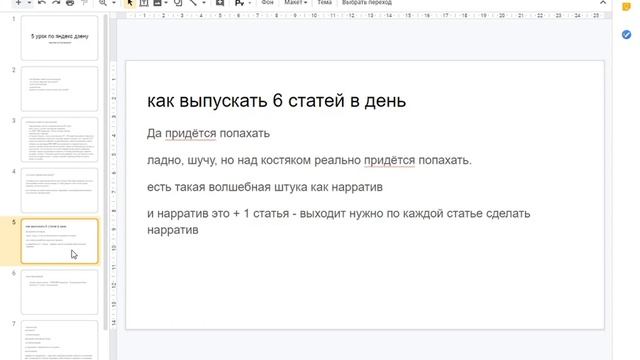Image resolution: width=640 pixels, height=360 pixels.
Task: Open the Google Tasks side panel icon
Action: tap(626, 34)
